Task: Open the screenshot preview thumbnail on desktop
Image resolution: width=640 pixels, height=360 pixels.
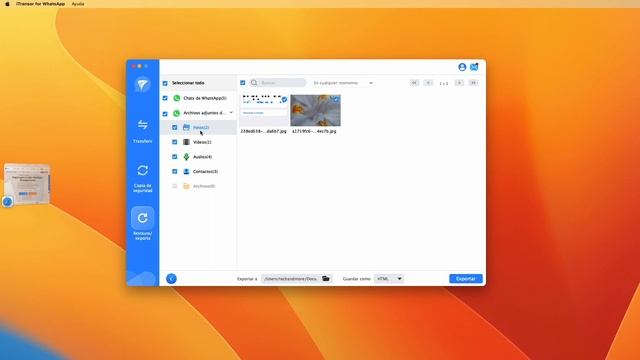Action: (27, 184)
